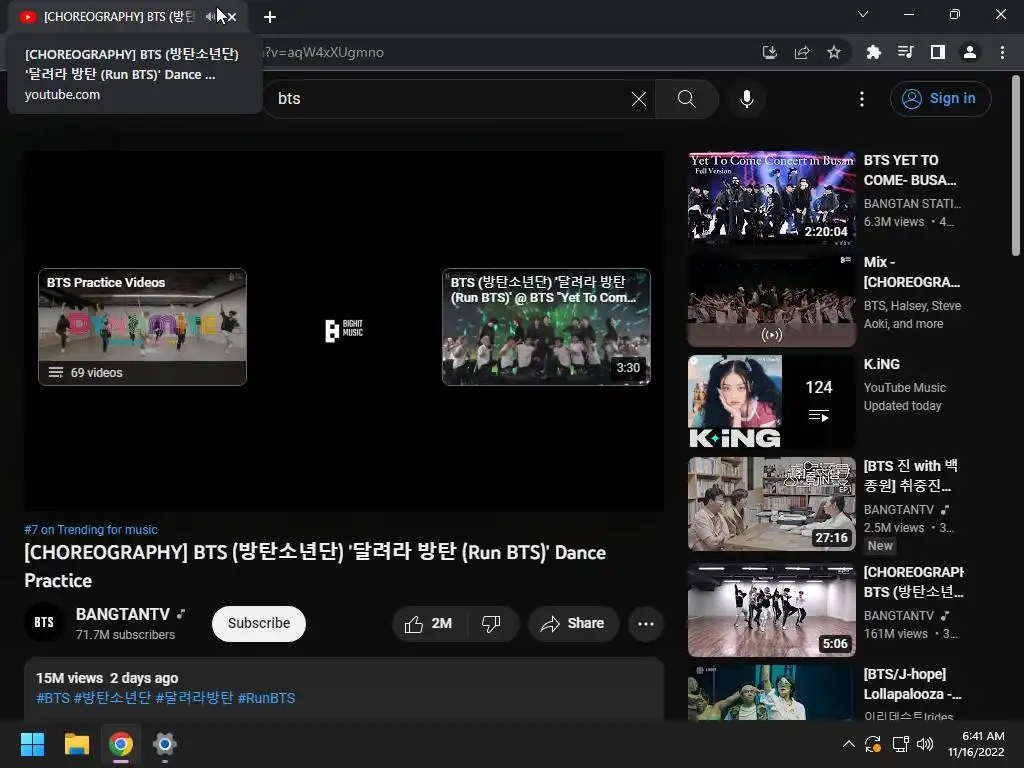The width and height of the screenshot is (1024, 768).
Task: Open Mix CHOREOGRAPHY thumbnail
Action: tap(771, 300)
